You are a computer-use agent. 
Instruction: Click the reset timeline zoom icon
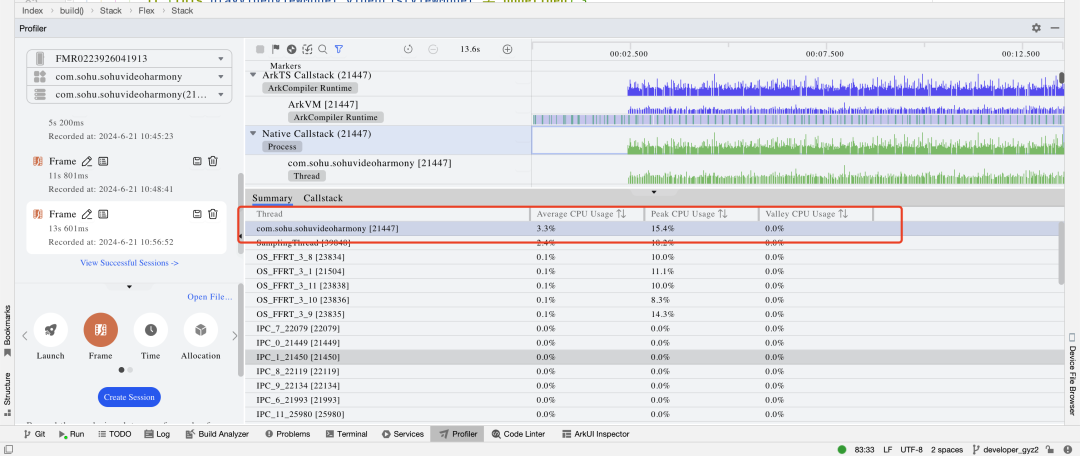coord(408,49)
